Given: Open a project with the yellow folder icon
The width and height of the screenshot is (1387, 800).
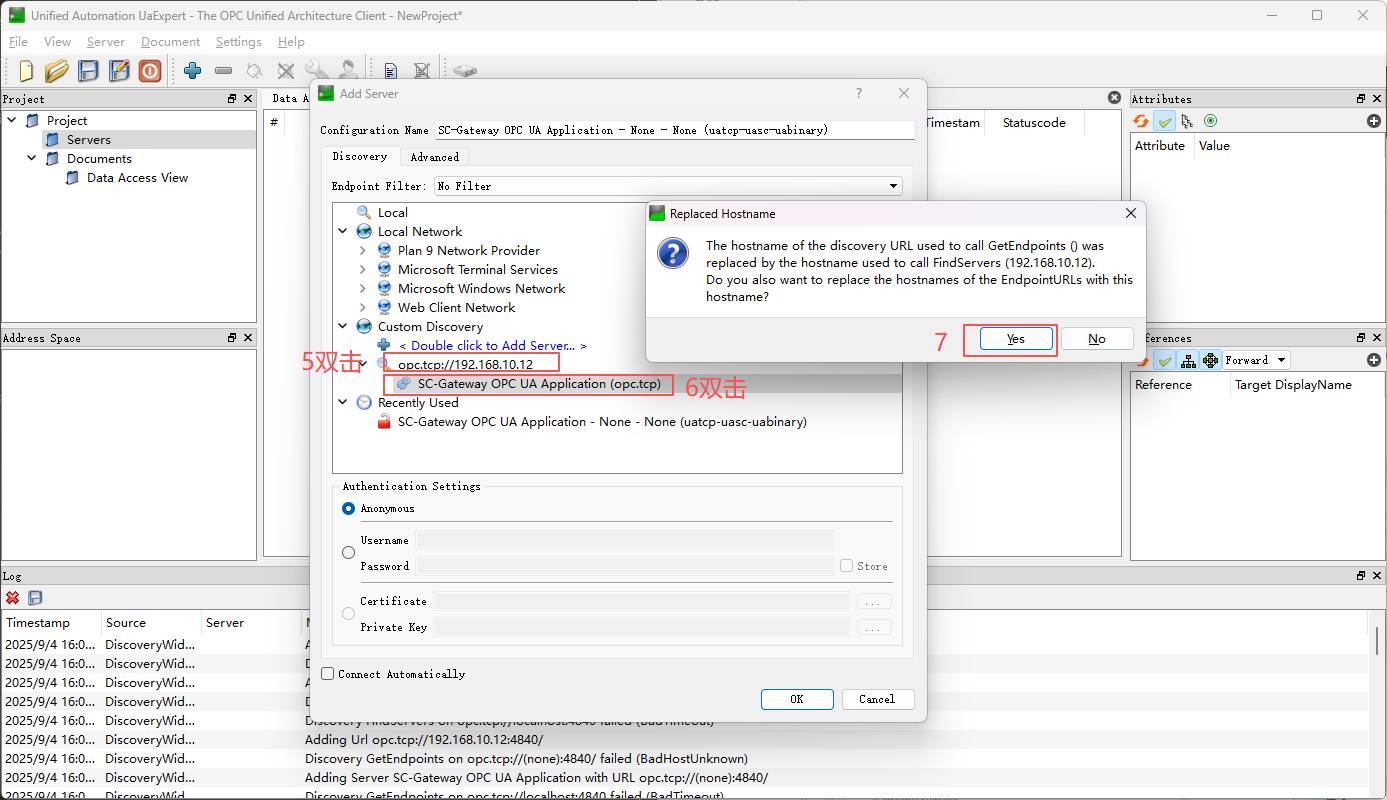Looking at the screenshot, I should pos(57,70).
